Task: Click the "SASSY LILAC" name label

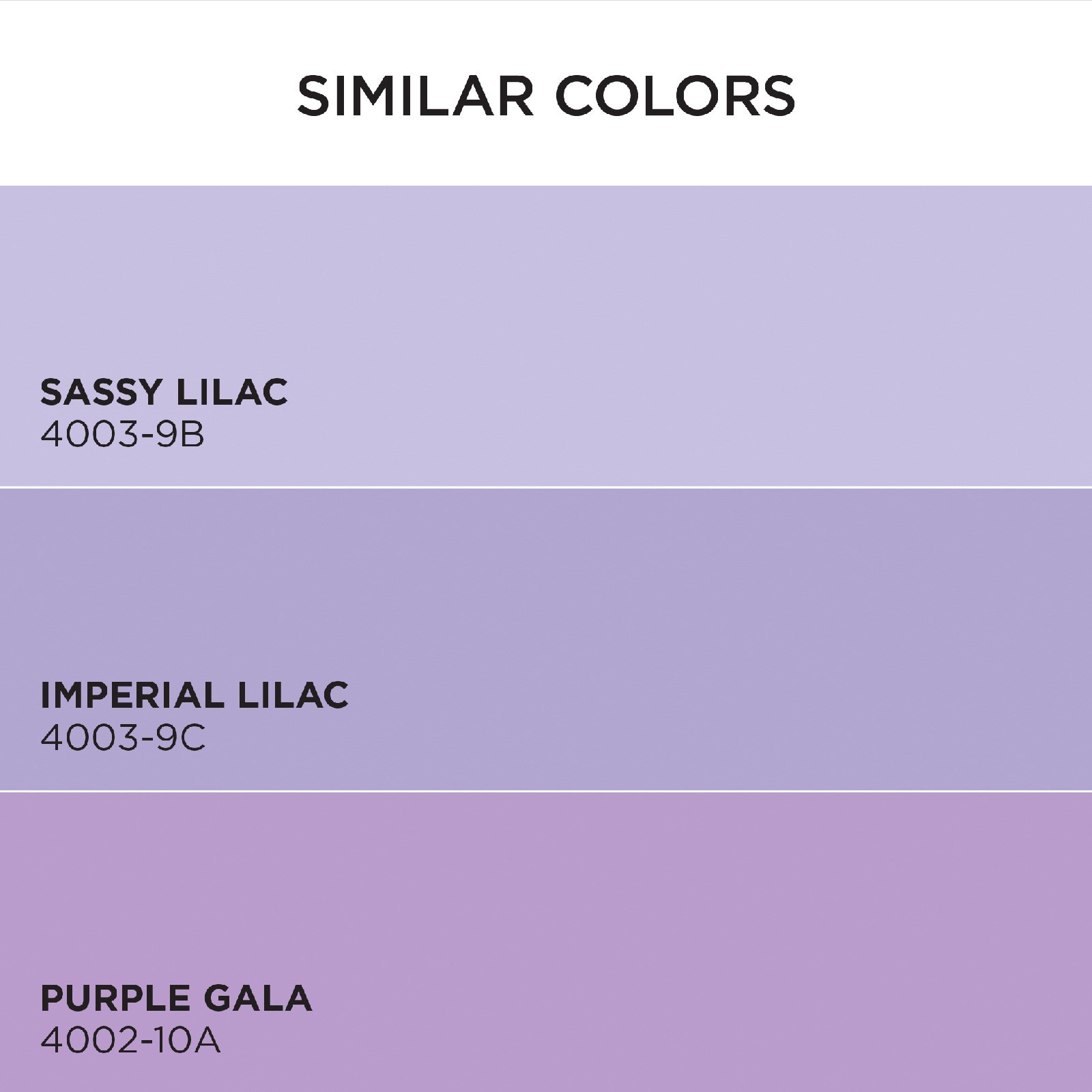Action: (164, 392)
